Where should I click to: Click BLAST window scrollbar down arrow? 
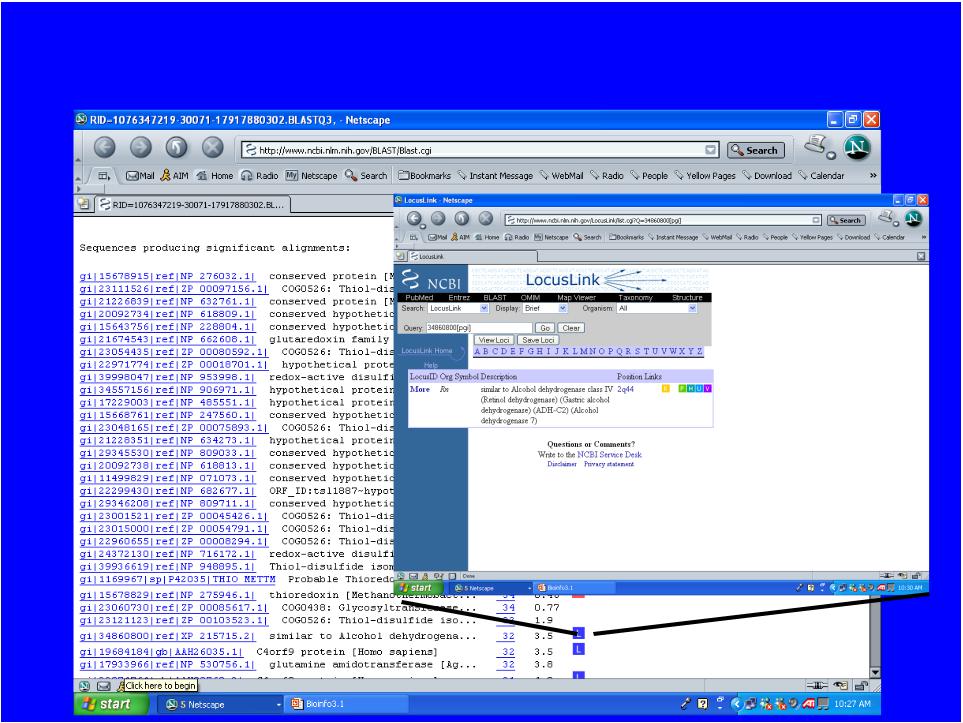click(875, 673)
